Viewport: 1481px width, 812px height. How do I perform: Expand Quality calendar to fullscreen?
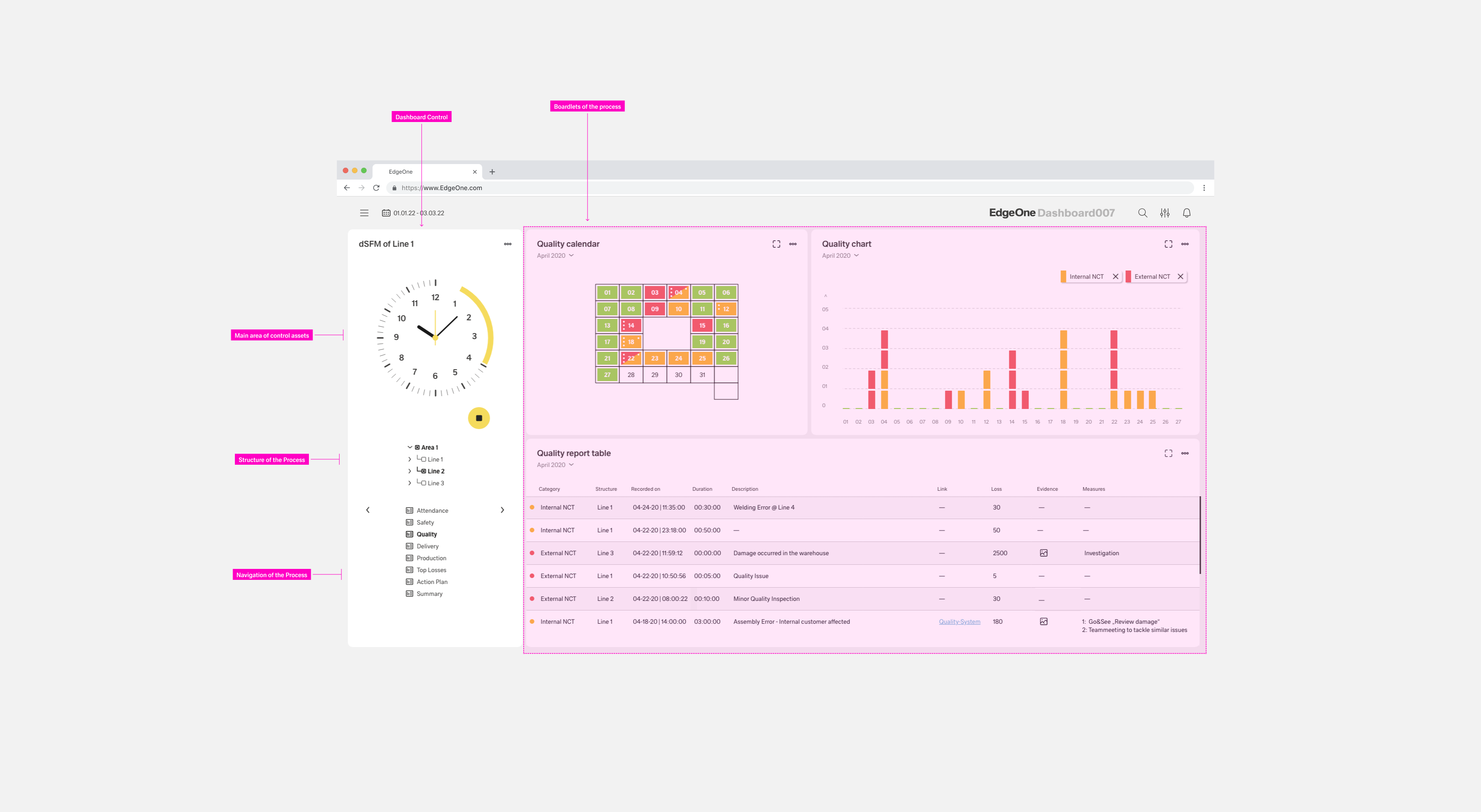click(776, 244)
